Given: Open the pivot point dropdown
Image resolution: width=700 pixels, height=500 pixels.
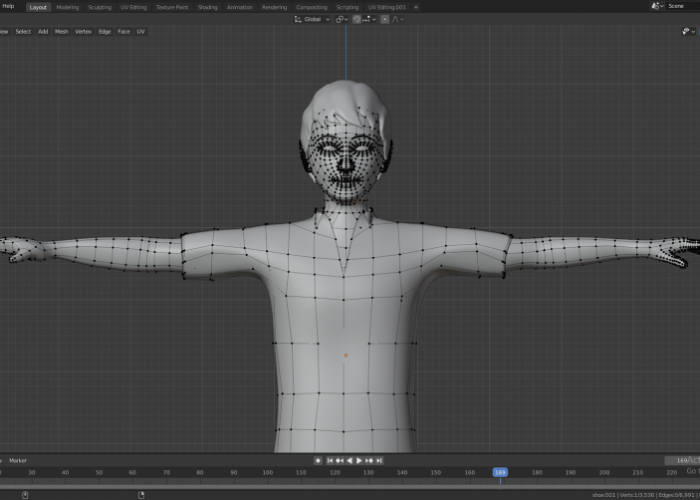Looking at the screenshot, I should (x=342, y=19).
